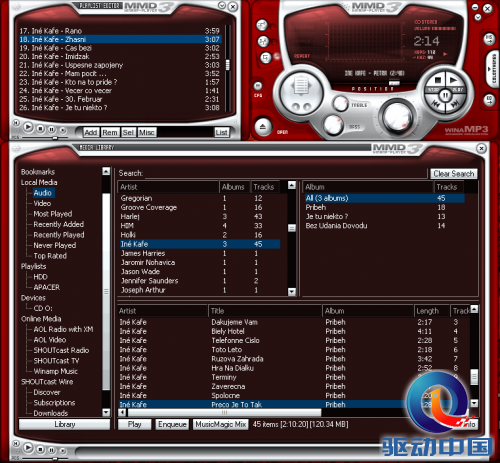This screenshot has height=463, width=500.
Task: Adjust the Treble knob
Action: [x=341, y=104]
